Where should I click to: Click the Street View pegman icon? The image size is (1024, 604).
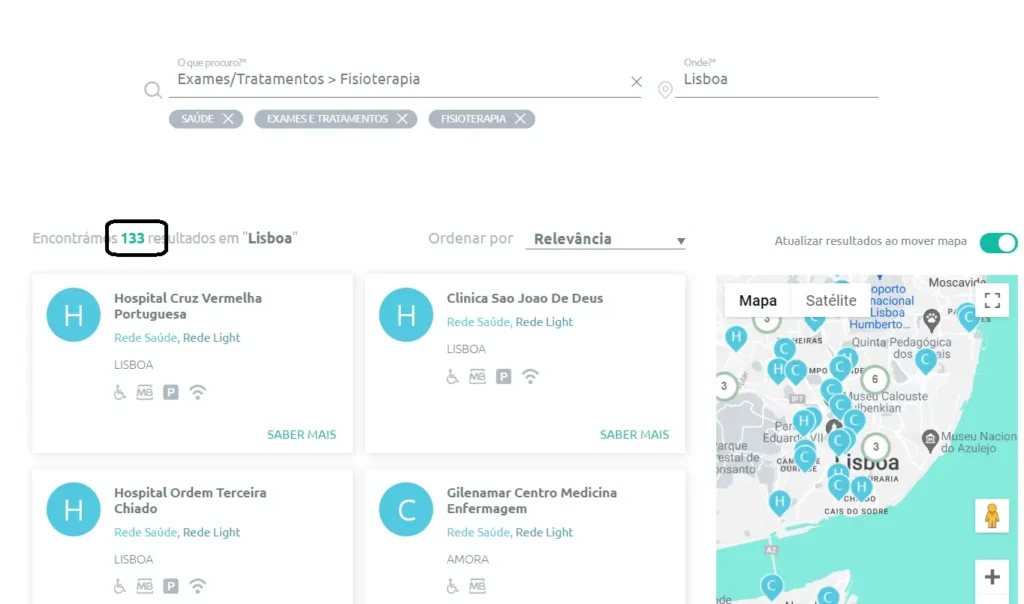click(992, 516)
